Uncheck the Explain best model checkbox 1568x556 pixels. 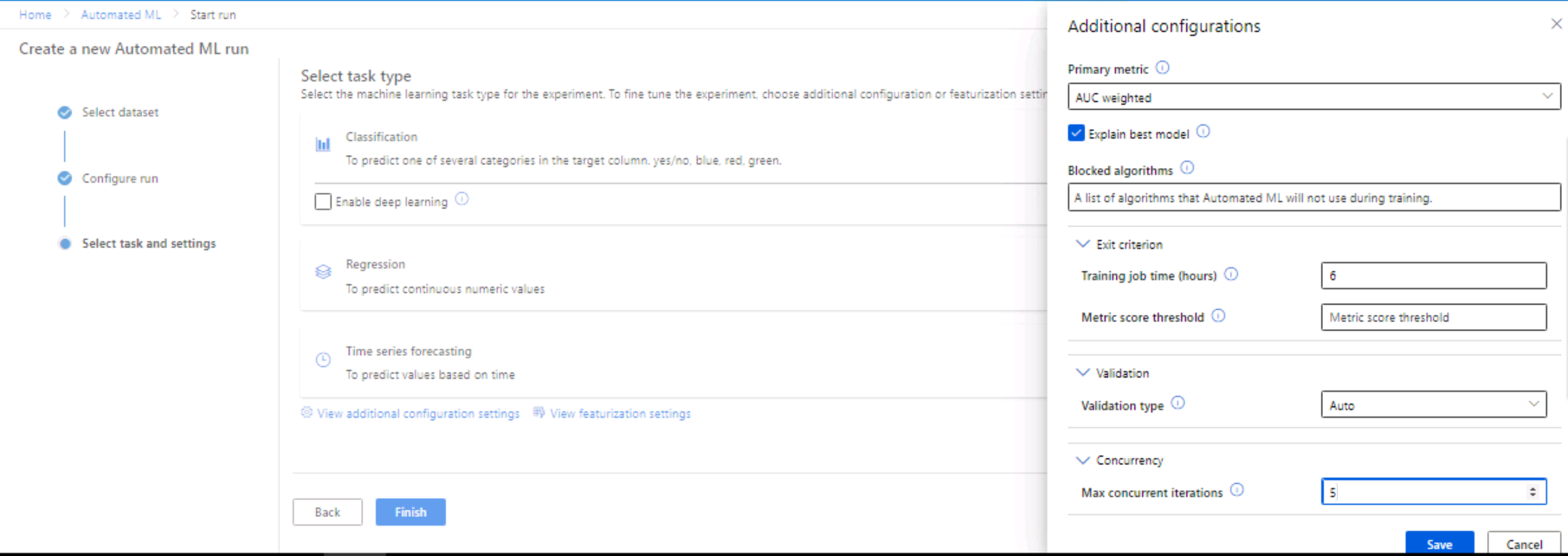pos(1076,133)
